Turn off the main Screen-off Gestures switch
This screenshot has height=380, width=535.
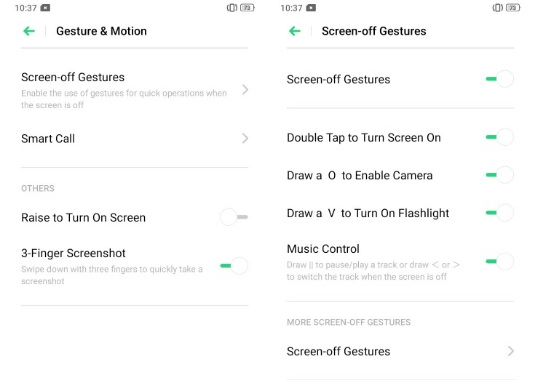point(500,79)
